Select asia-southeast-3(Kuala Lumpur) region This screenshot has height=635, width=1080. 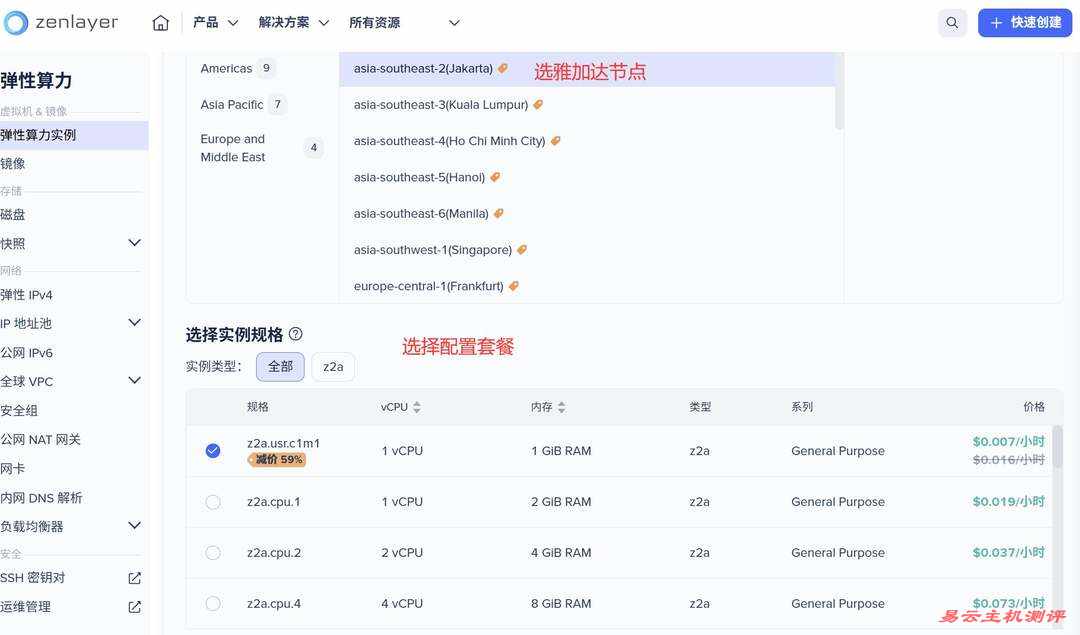[x=449, y=104]
